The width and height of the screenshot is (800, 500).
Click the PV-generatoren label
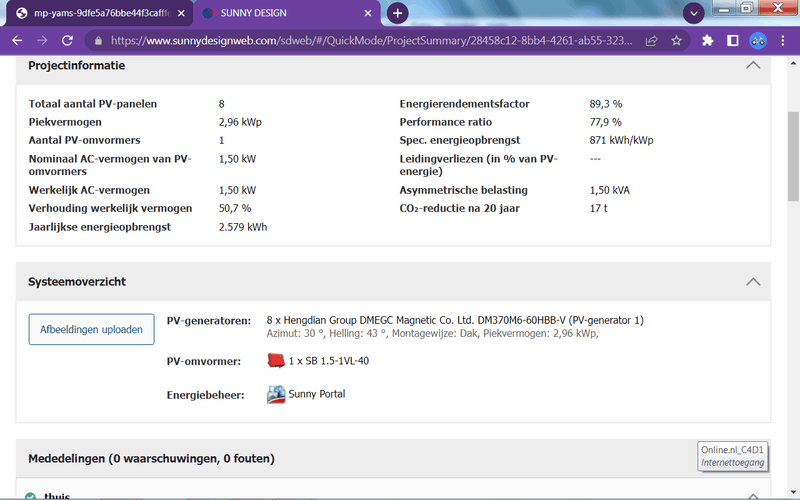point(209,321)
